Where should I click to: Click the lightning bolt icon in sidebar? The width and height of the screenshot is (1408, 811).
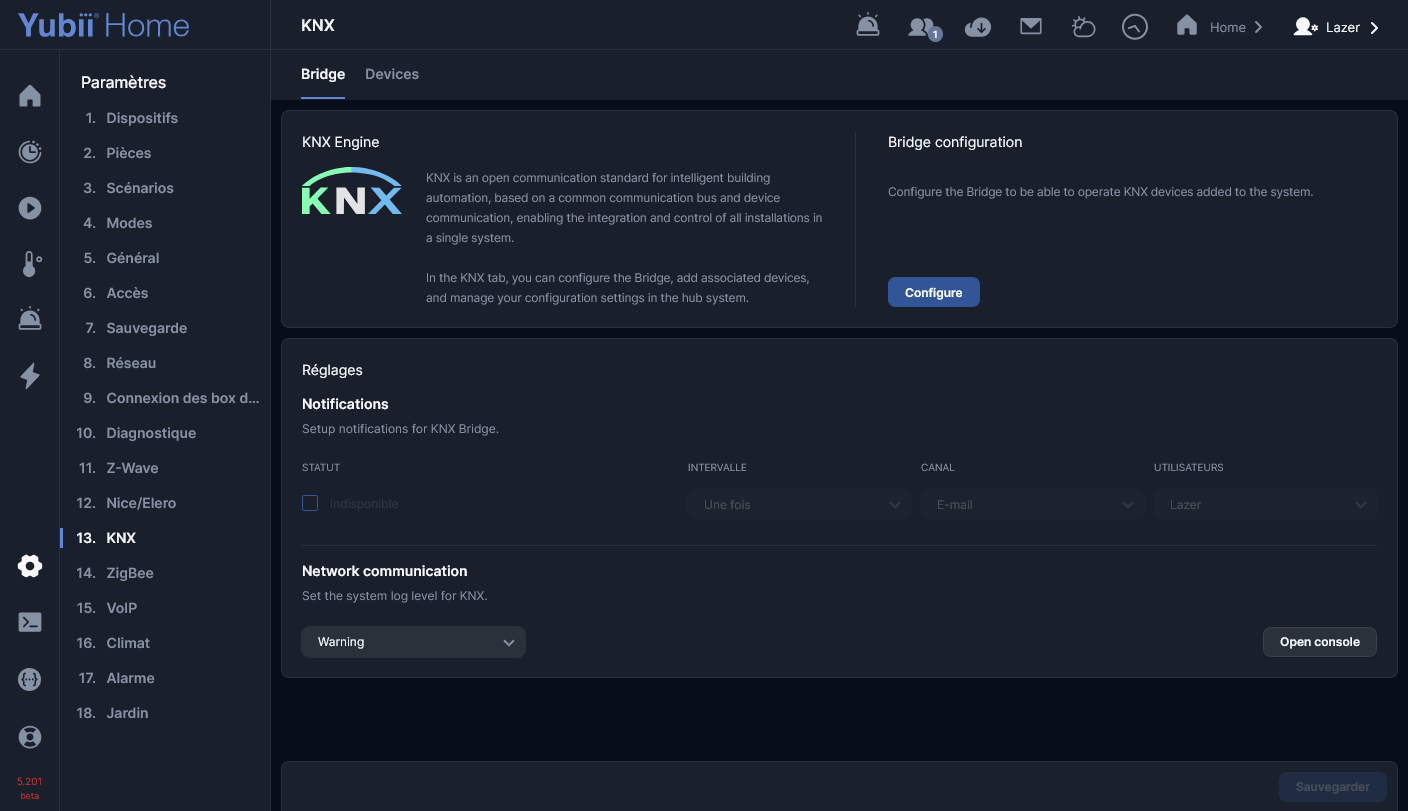30,376
